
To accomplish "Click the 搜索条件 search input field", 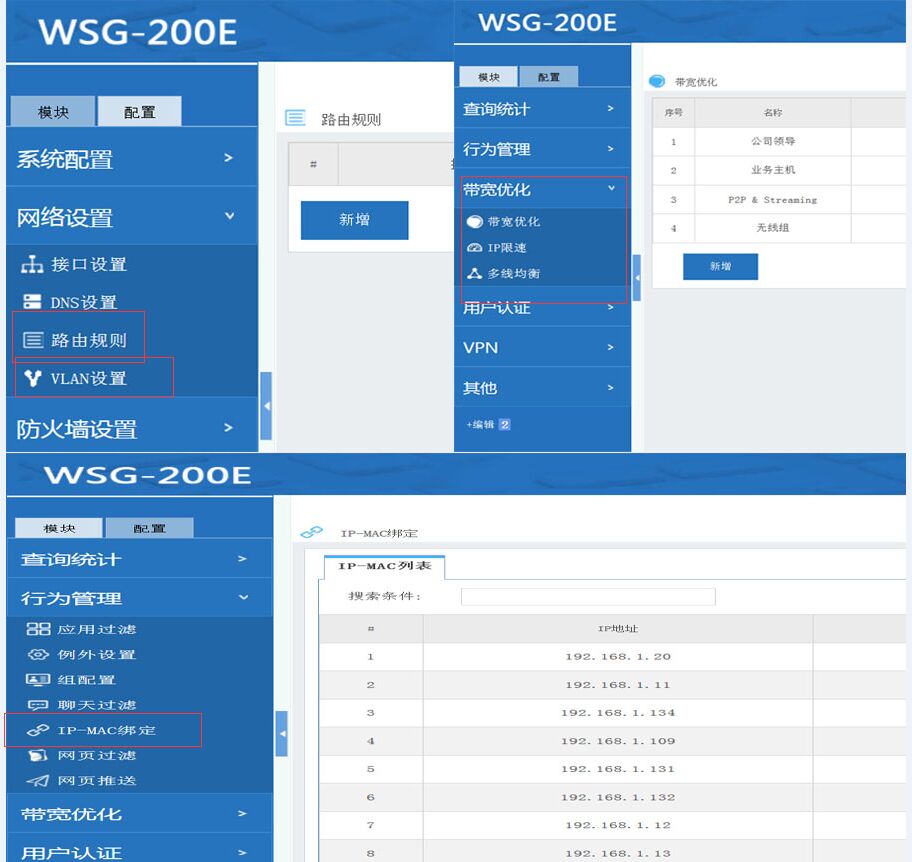I will (587, 597).
